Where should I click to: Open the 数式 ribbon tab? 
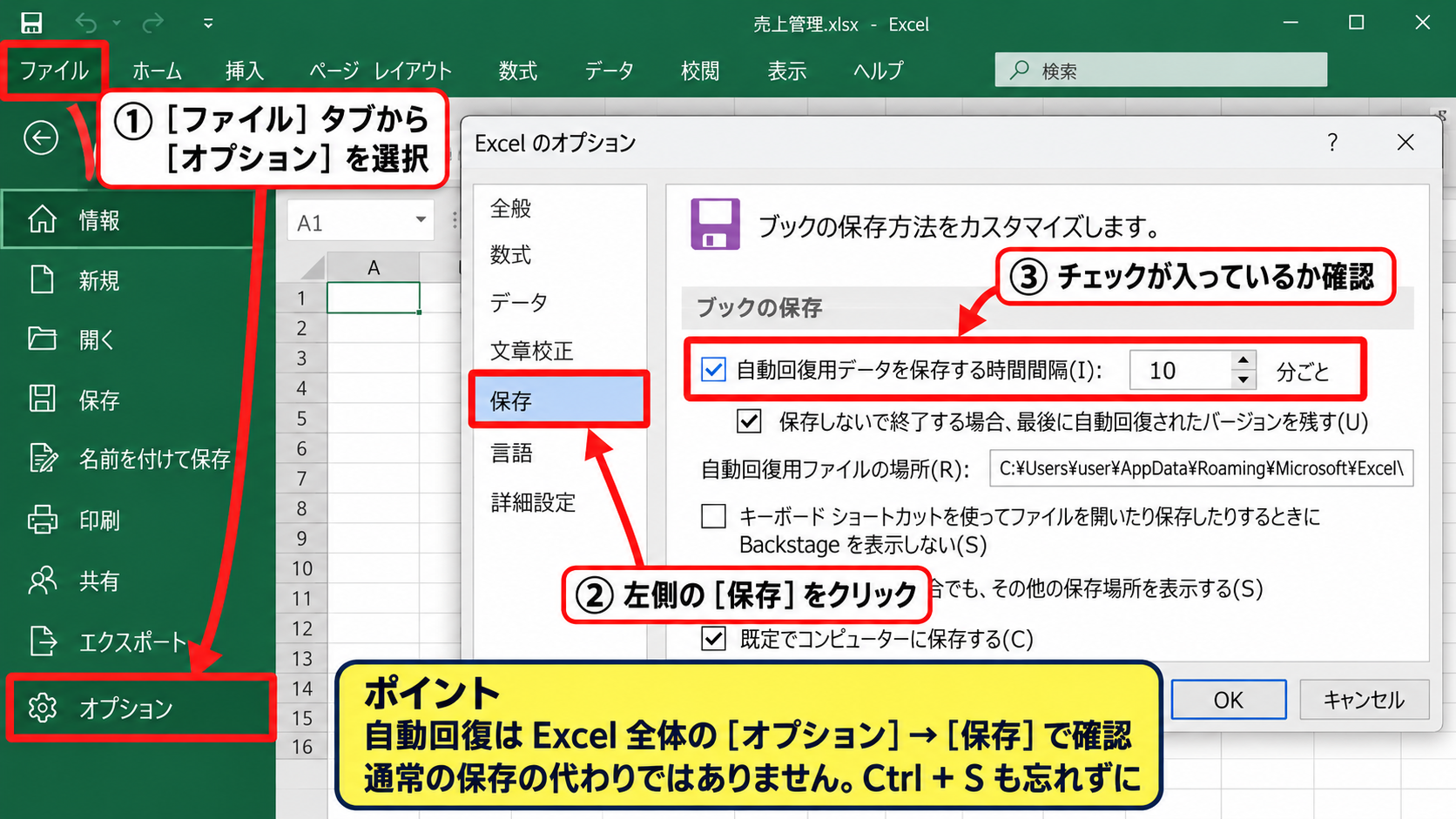click(x=517, y=70)
